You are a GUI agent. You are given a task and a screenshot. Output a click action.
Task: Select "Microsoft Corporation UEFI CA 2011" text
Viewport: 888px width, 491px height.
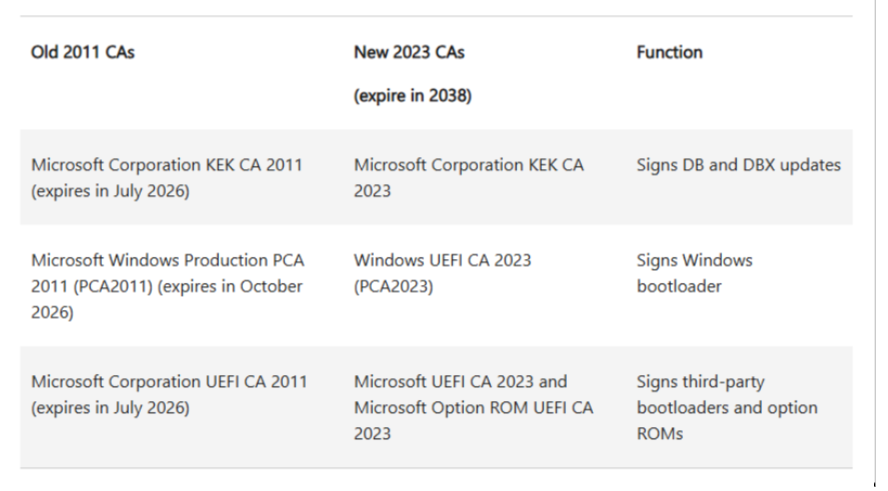pyautogui.click(x=169, y=382)
